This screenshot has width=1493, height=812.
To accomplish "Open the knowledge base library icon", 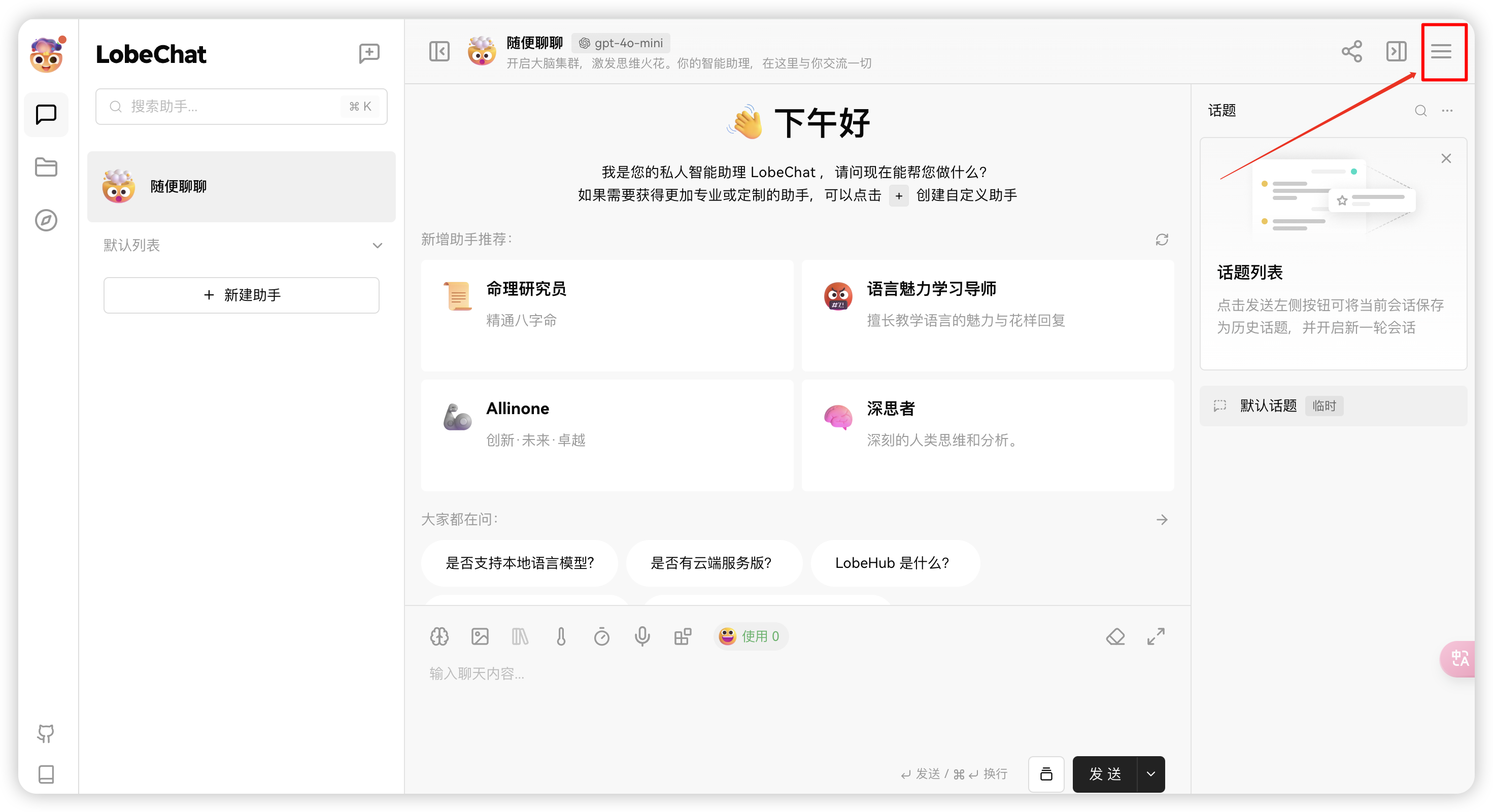I will point(521,636).
